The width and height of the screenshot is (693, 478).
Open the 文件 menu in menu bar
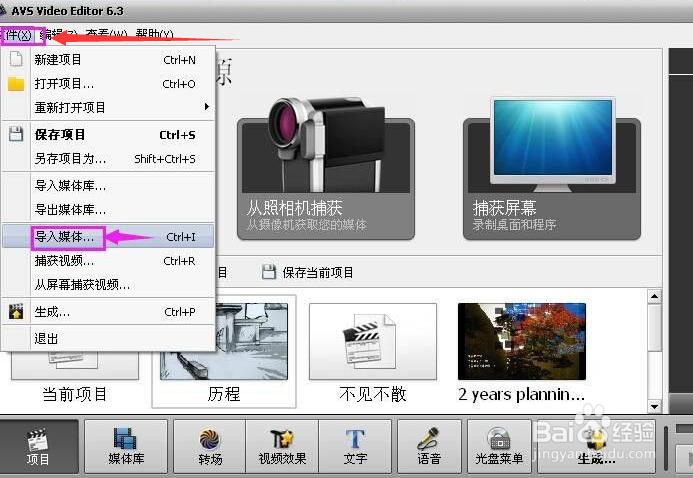tap(18, 35)
